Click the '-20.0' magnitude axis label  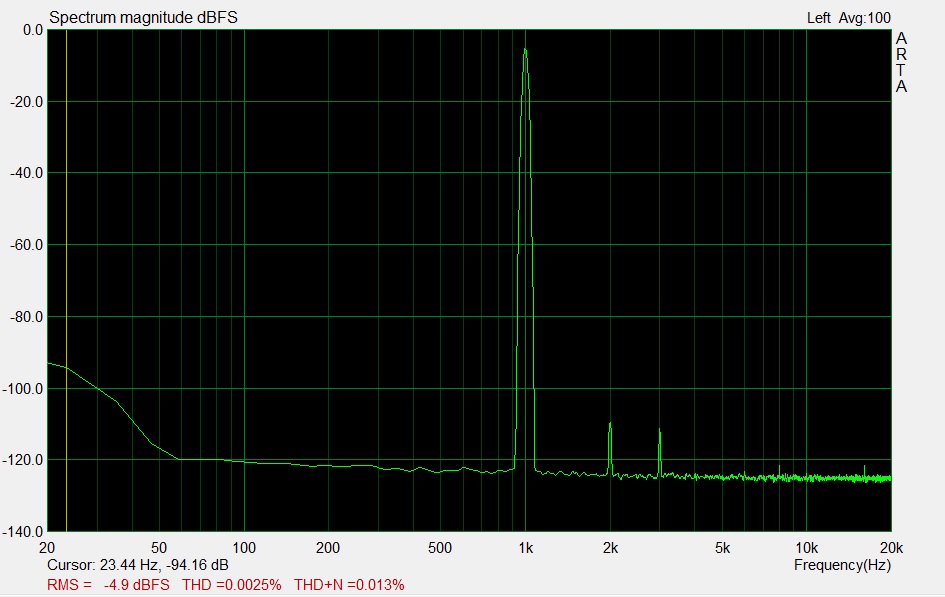pyautogui.click(x=27, y=102)
